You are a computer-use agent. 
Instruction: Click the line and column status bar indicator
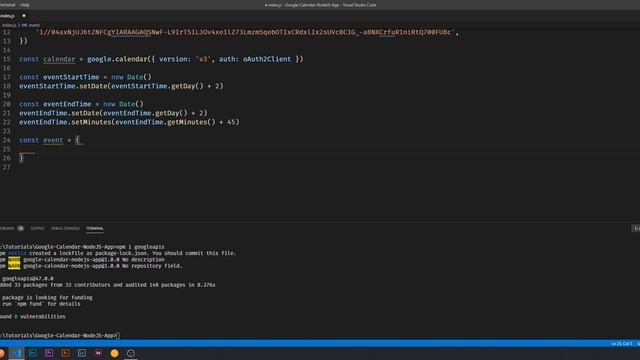click(621, 344)
